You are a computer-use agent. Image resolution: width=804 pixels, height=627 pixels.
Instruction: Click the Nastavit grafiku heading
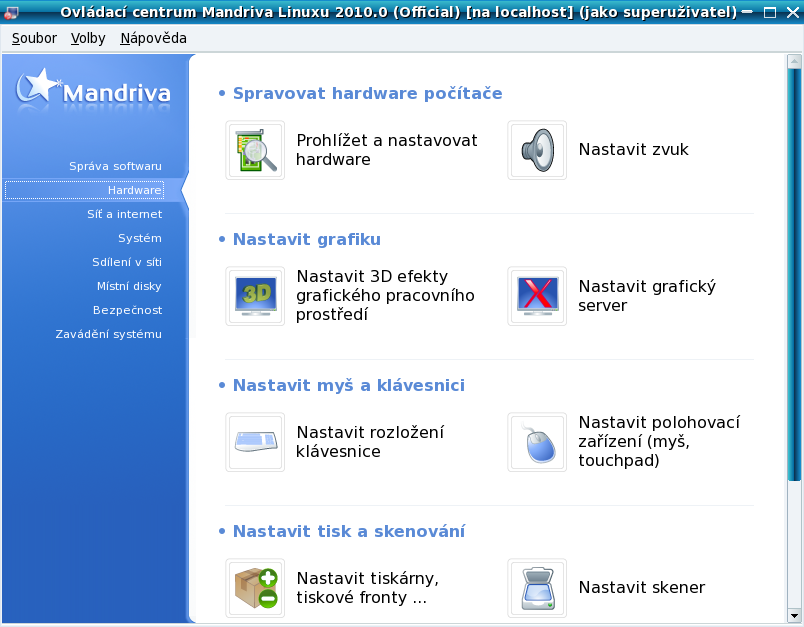[307, 239]
